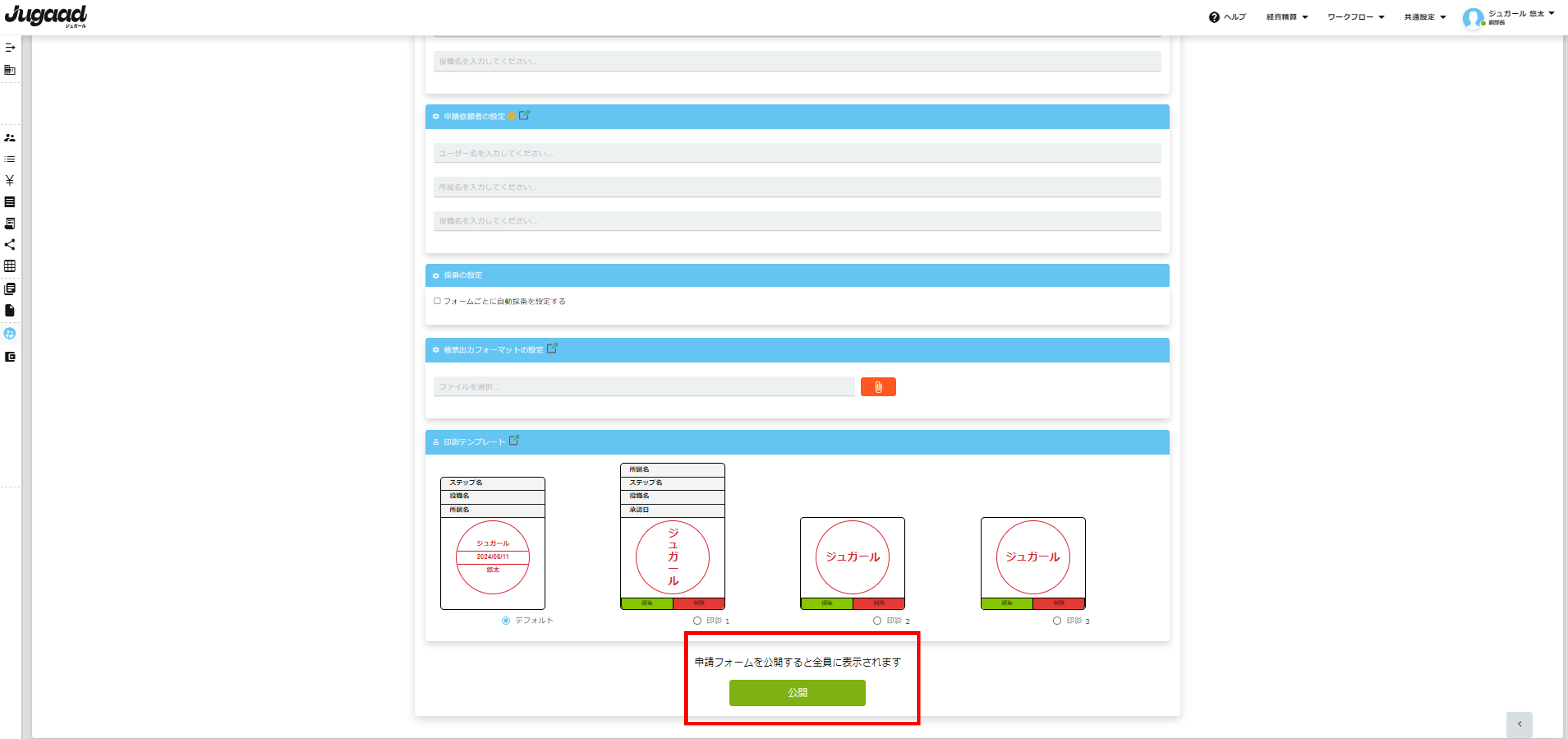Select the 印影 3 radio button
The width and height of the screenshot is (1568, 739).
coord(1057,621)
